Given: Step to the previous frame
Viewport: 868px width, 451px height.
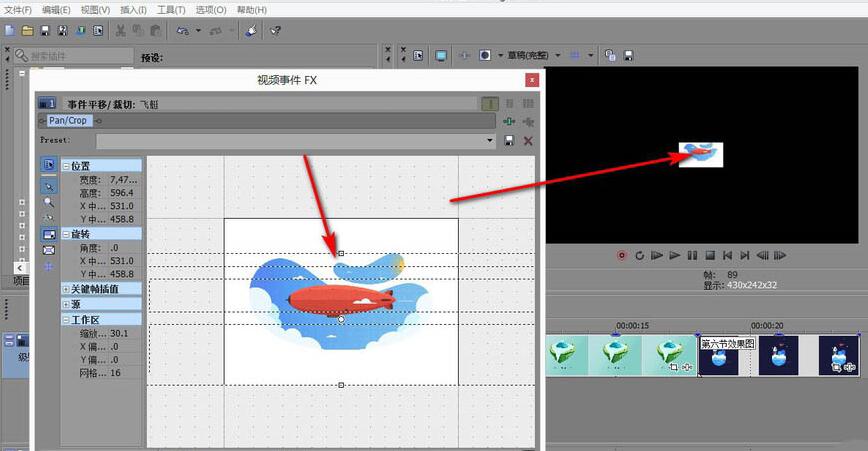Looking at the screenshot, I should [x=762, y=256].
